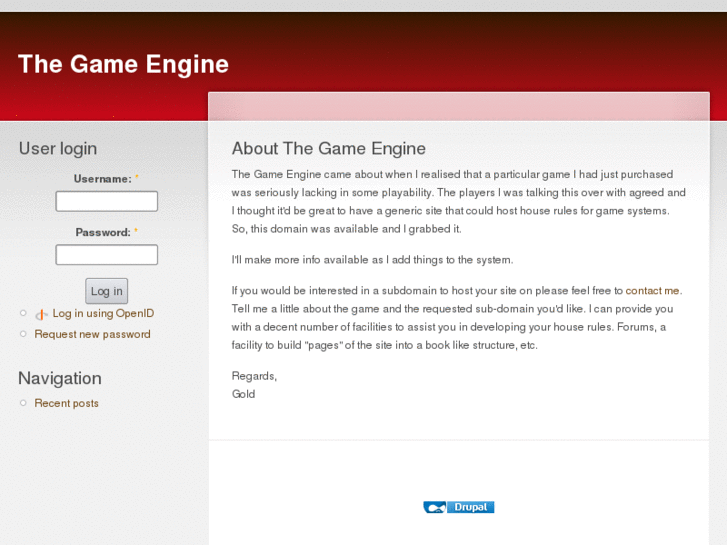The height and width of the screenshot is (545, 727).
Task: Click the text Regards,
Action: [x=255, y=376]
